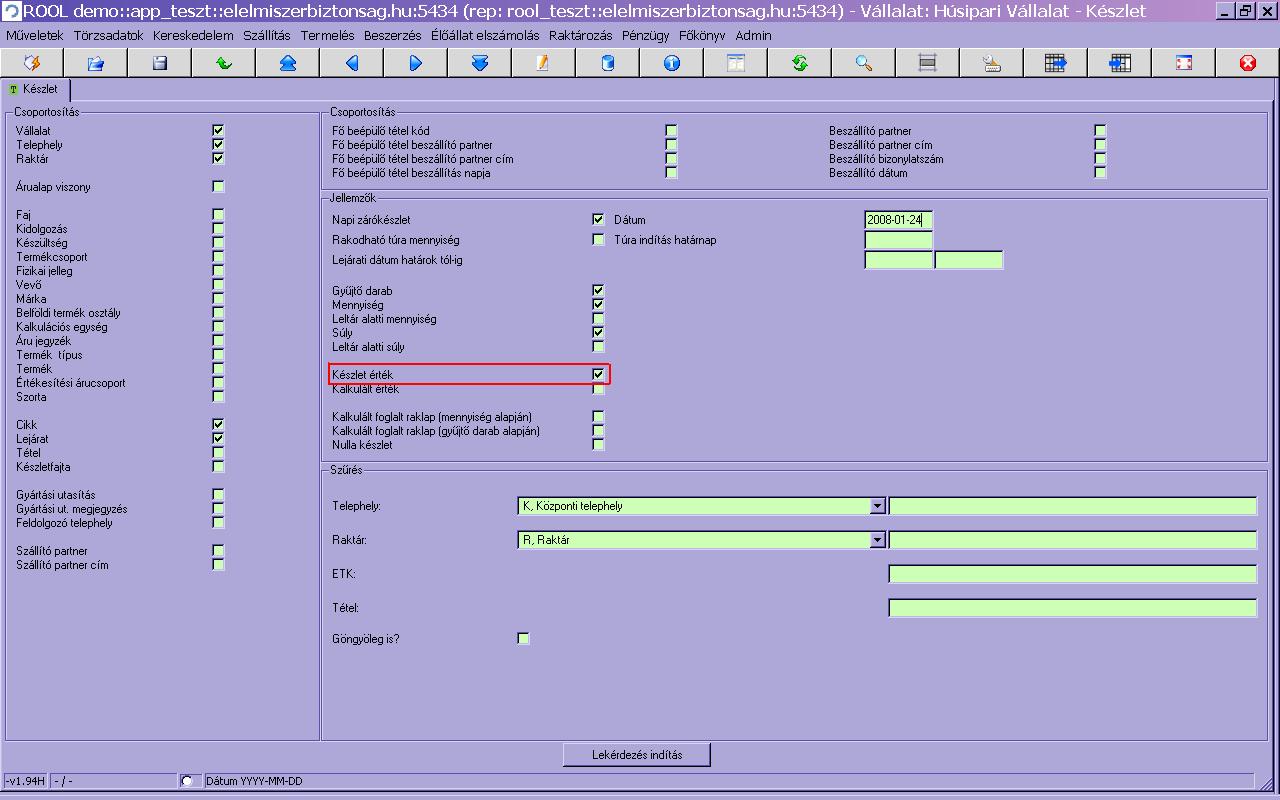
Task: Click the version text -v1.94H
Action: [25, 781]
